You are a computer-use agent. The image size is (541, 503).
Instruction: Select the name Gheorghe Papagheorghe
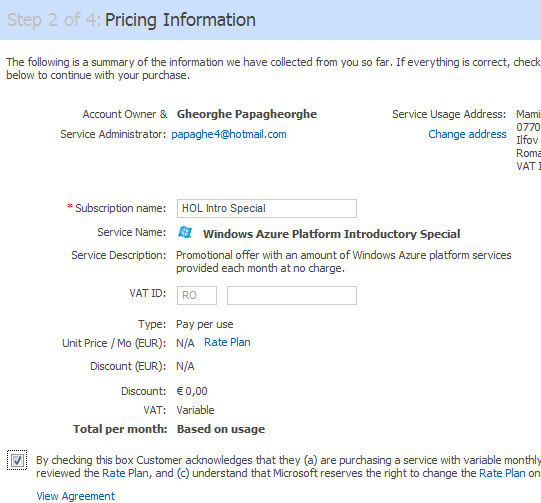pyautogui.click(x=247, y=114)
